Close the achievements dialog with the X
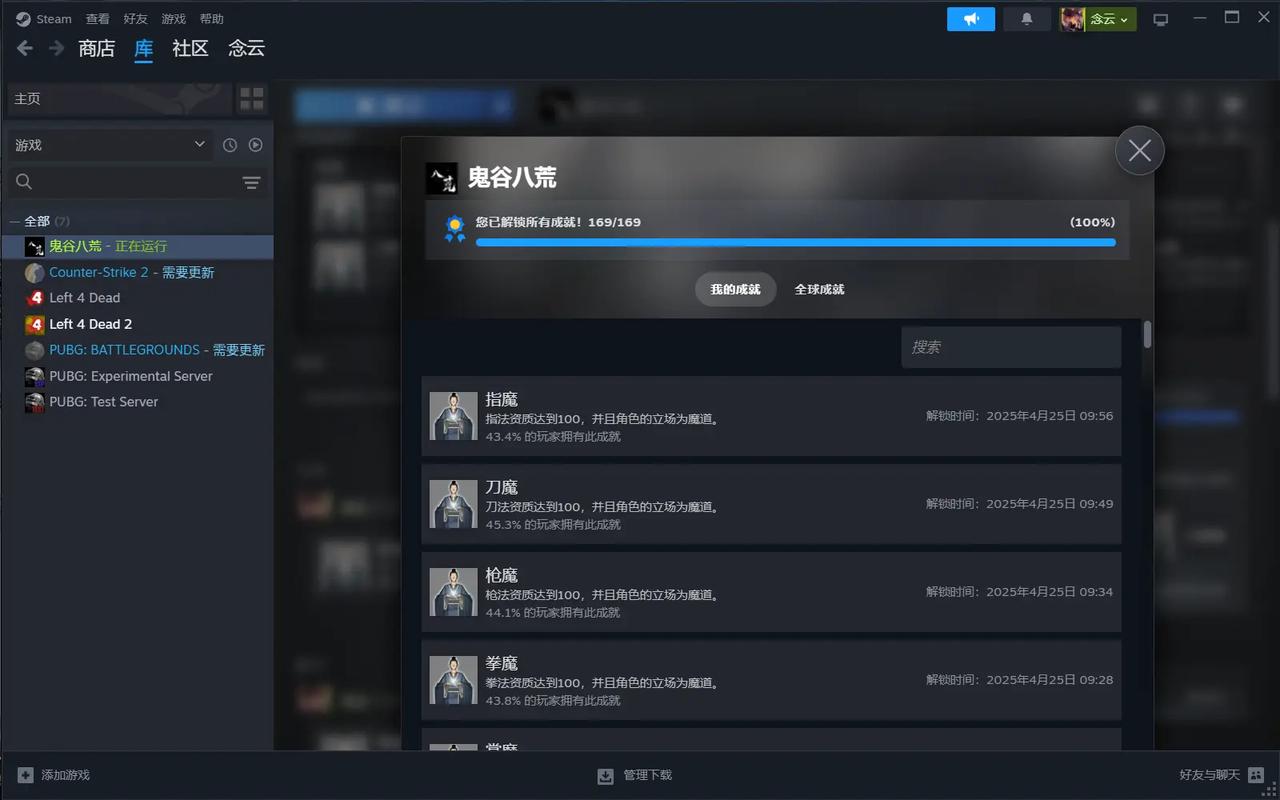Viewport: 1280px width, 800px height. (1139, 151)
